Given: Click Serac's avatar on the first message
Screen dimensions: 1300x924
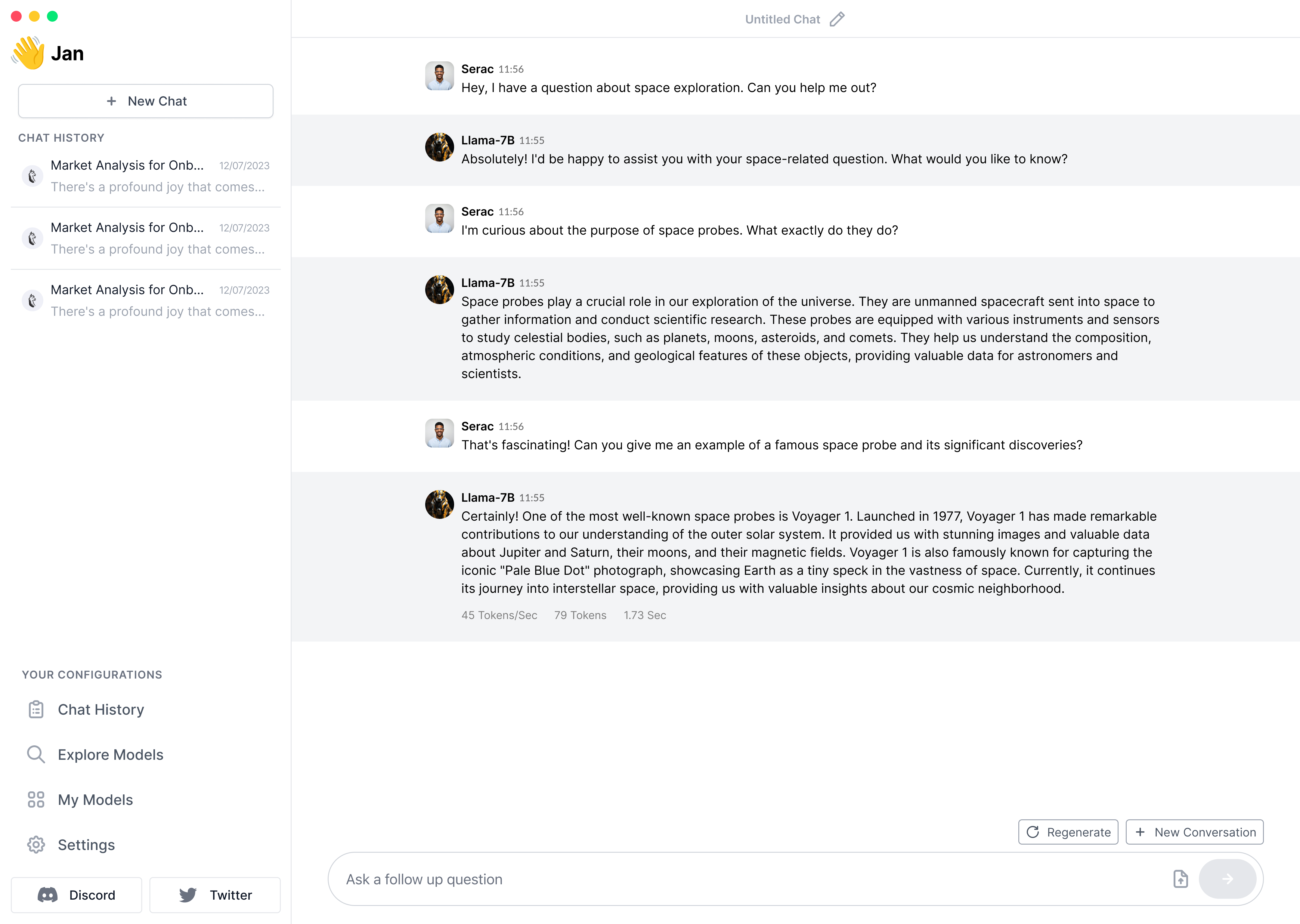Looking at the screenshot, I should pyautogui.click(x=439, y=76).
